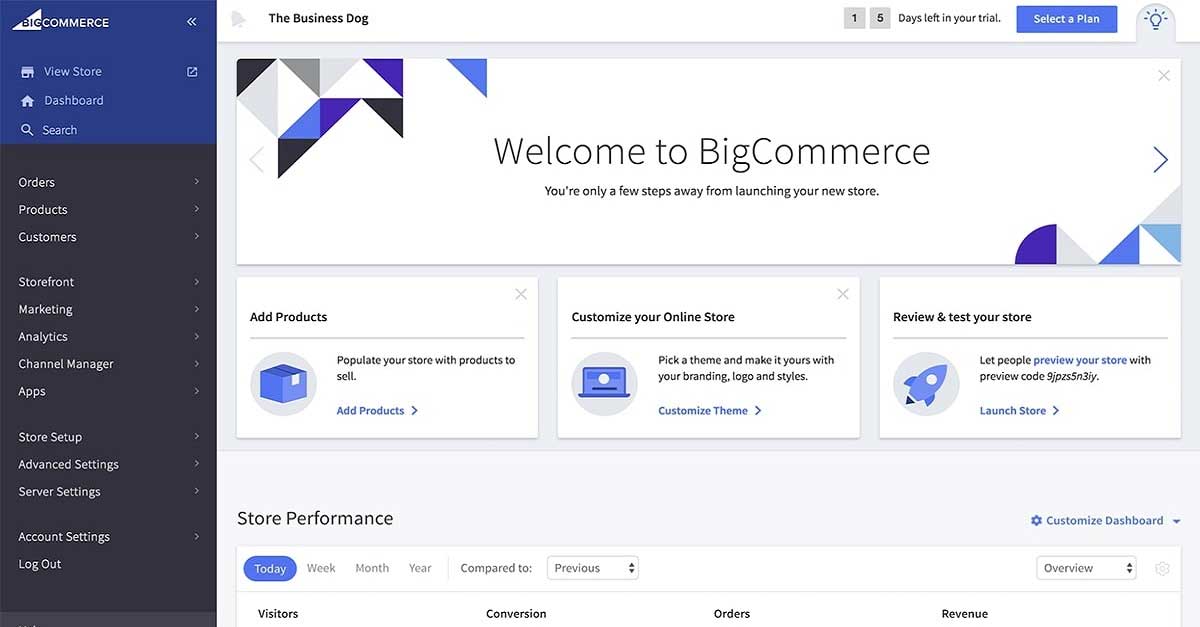Image resolution: width=1200 pixels, height=627 pixels.
Task: Click the Customize Theme link
Action: [x=710, y=411]
